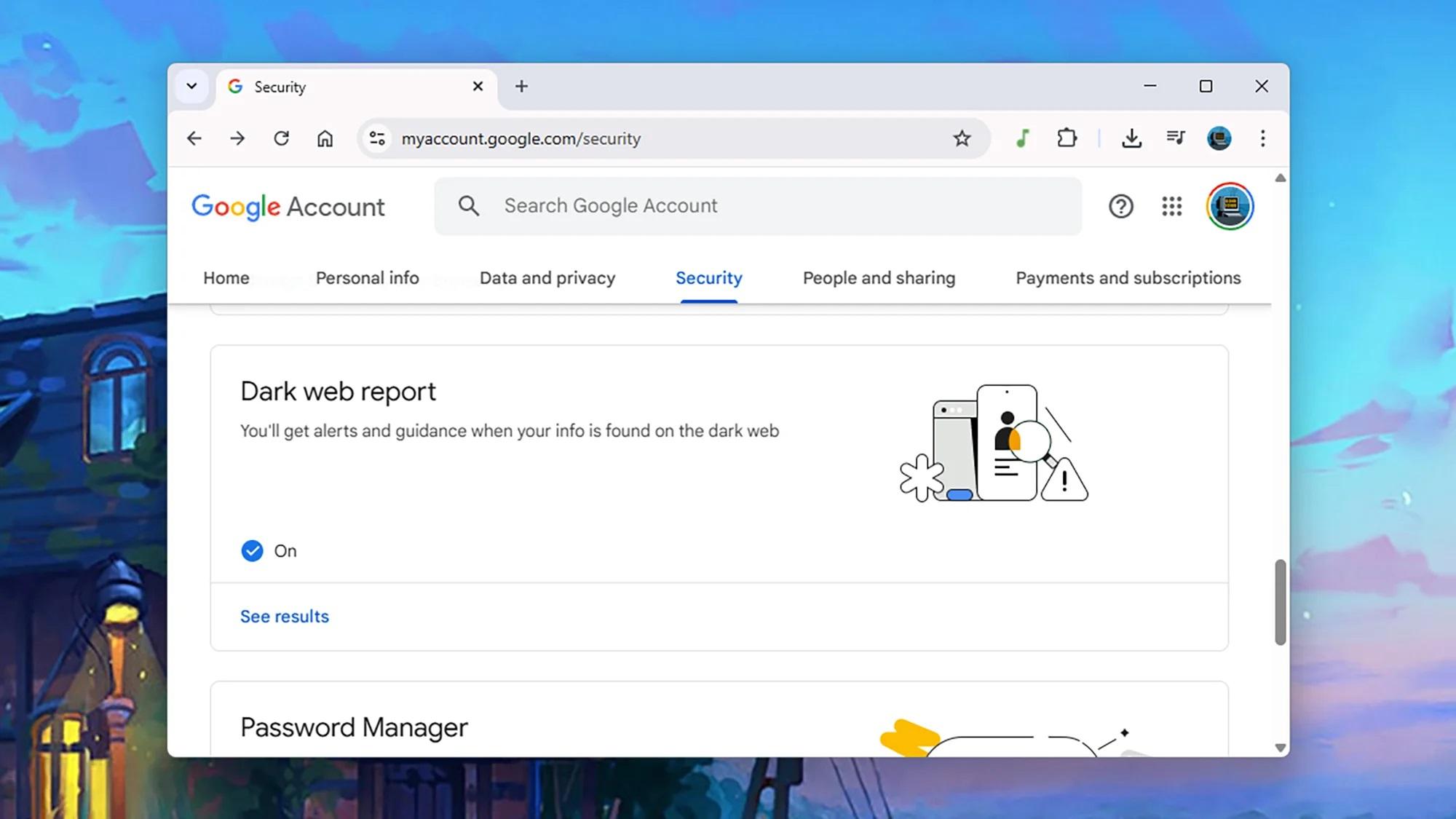
Task: Click the Home button in the toolbar
Action: pyautogui.click(x=325, y=138)
